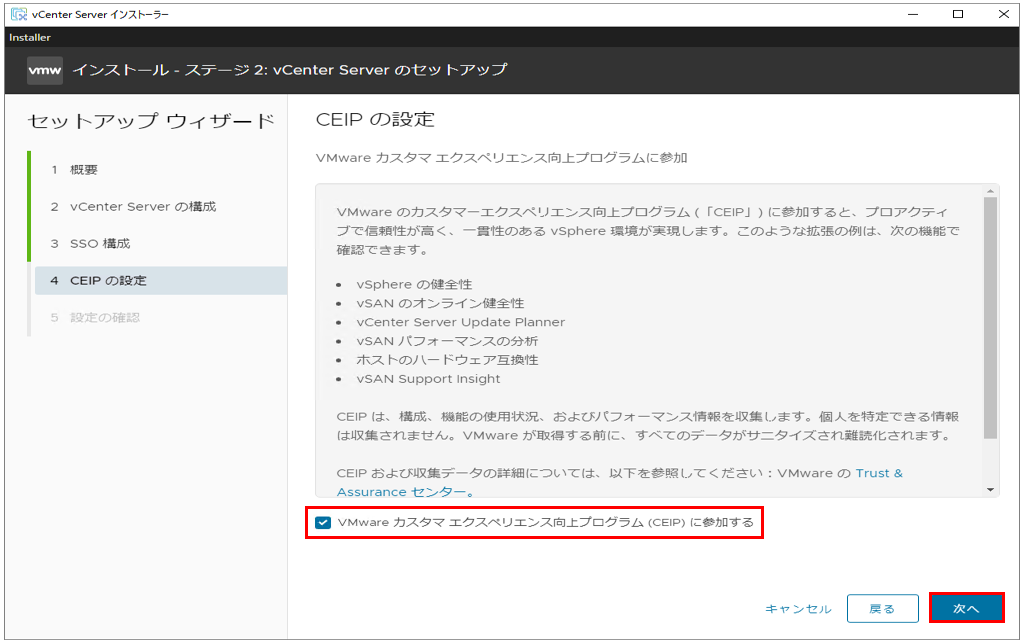This screenshot has height=641, width=1022.
Task: Click the CEIP description scrollbar thumb
Action: 991,318
